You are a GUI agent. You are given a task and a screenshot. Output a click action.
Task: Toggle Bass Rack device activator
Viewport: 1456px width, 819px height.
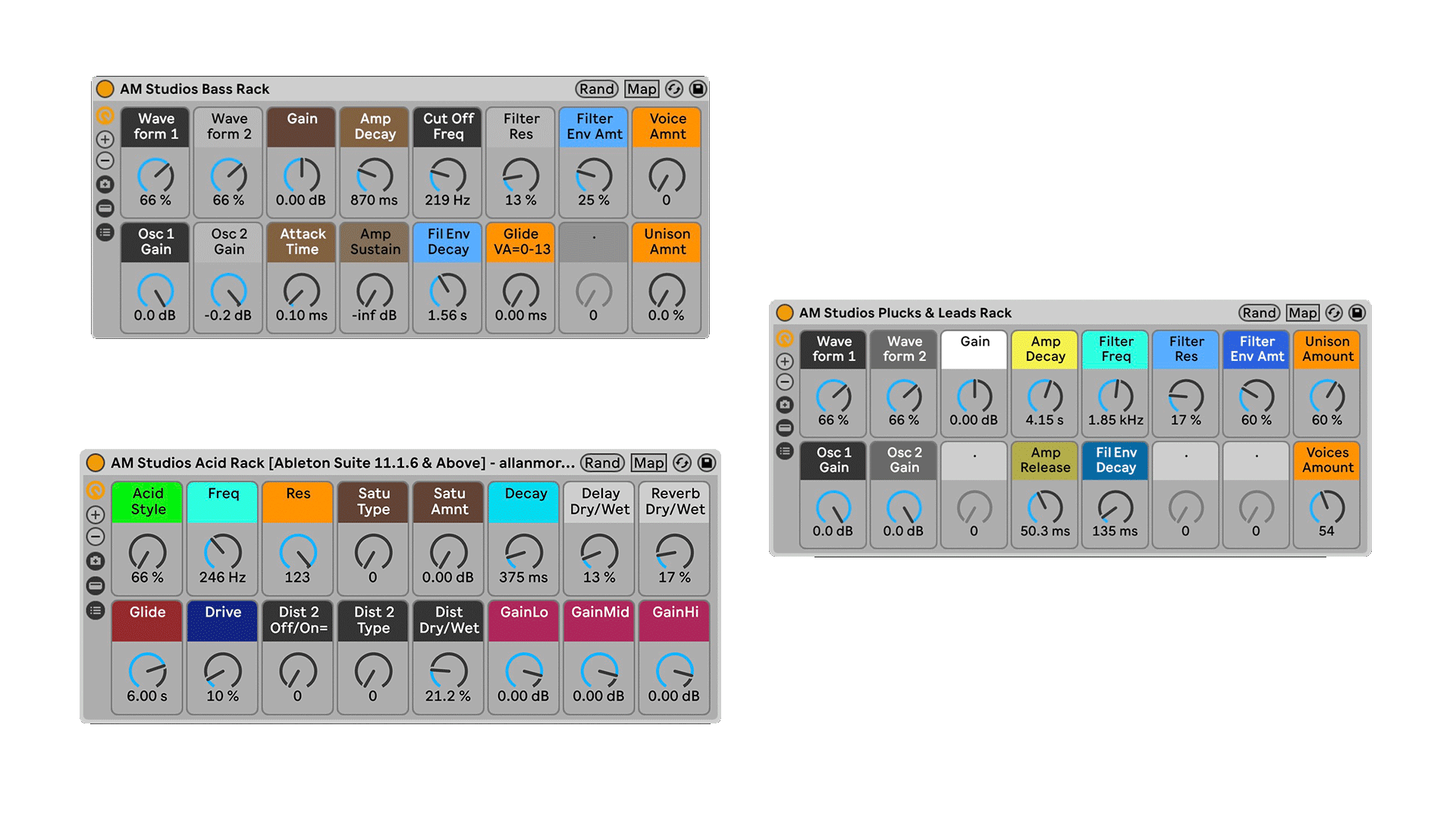105,89
